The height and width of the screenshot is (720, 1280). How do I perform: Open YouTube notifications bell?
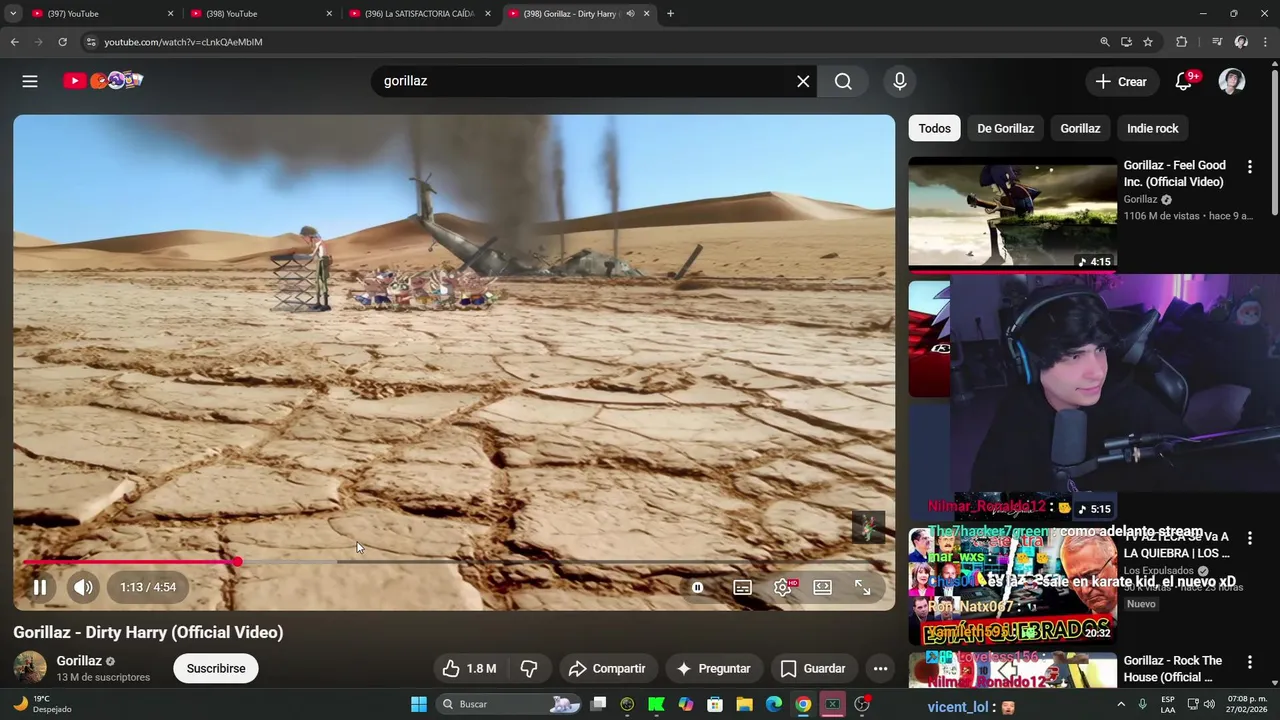click(x=1184, y=82)
